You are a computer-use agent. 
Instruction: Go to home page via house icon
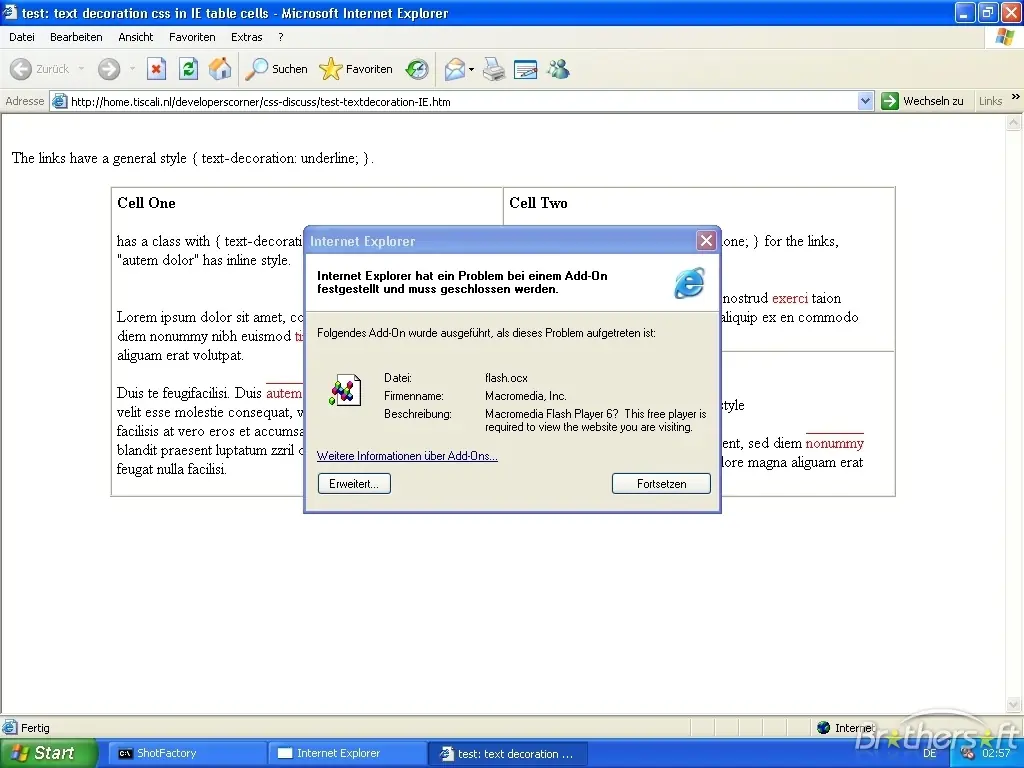(x=220, y=69)
